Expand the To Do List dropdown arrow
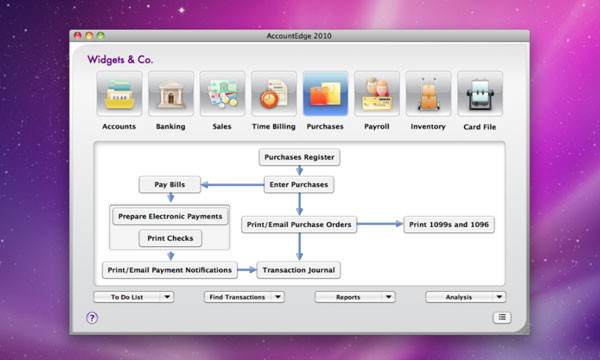The width and height of the screenshot is (600, 360). point(167,297)
